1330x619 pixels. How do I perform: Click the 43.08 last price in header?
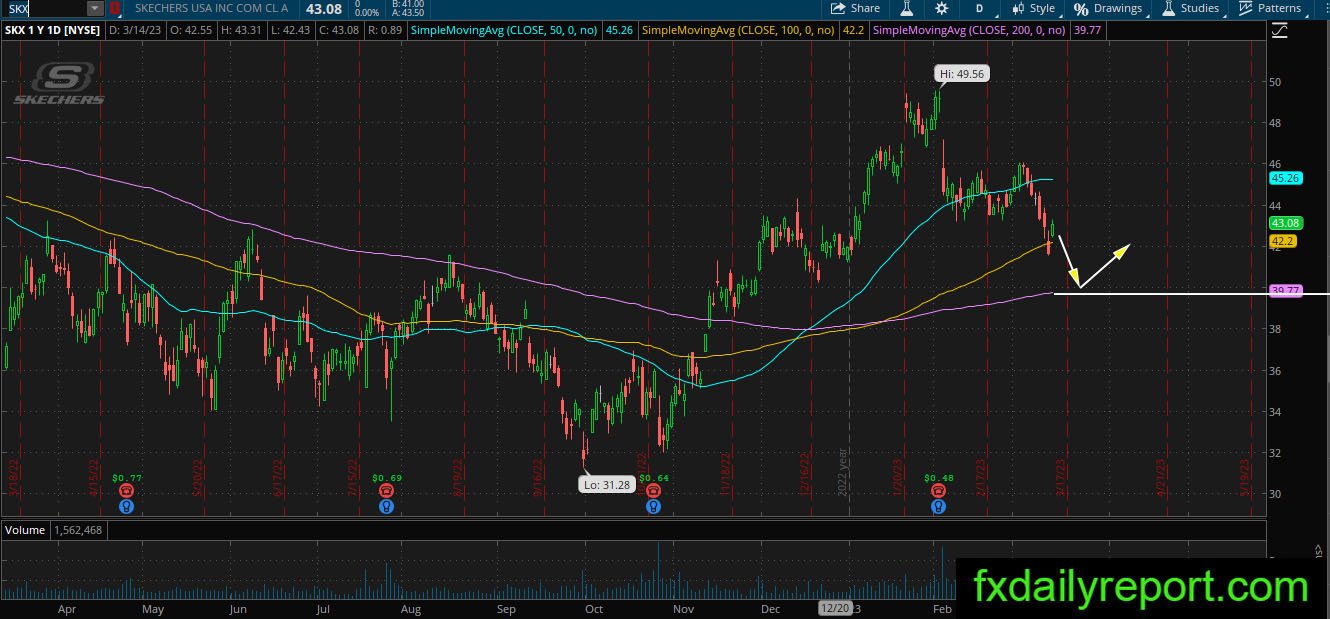click(324, 9)
